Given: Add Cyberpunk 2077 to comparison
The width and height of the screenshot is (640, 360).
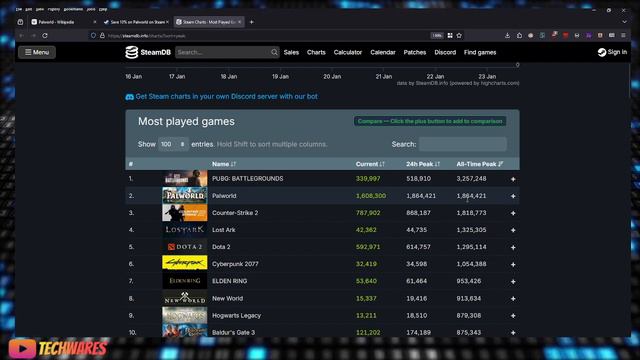Looking at the screenshot, I should (x=513, y=264).
